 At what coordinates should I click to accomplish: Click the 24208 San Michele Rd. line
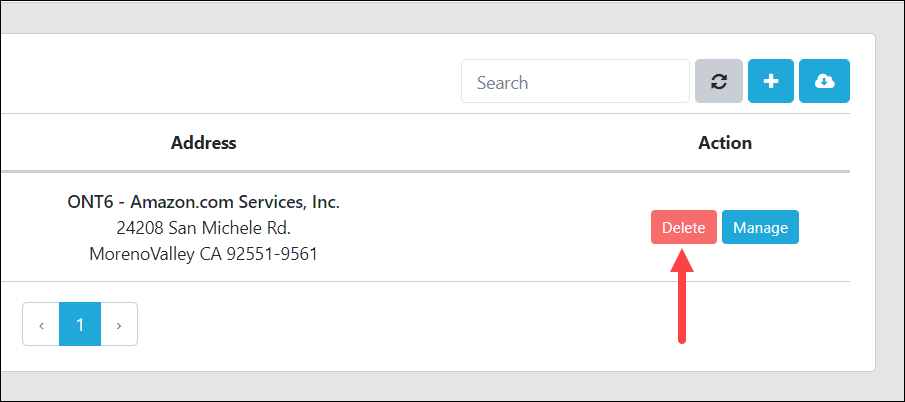pyautogui.click(x=204, y=228)
